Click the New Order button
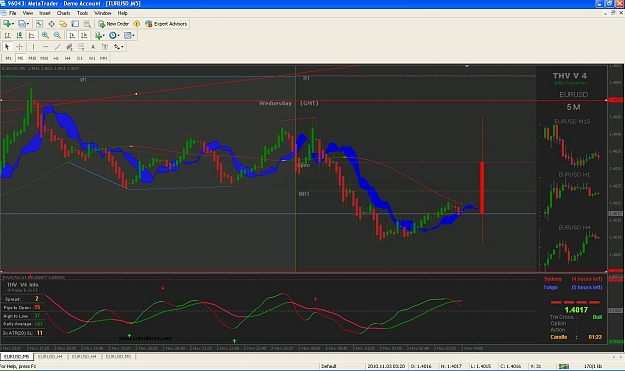Image resolution: width=625 pixels, height=371 pixels. (x=114, y=24)
